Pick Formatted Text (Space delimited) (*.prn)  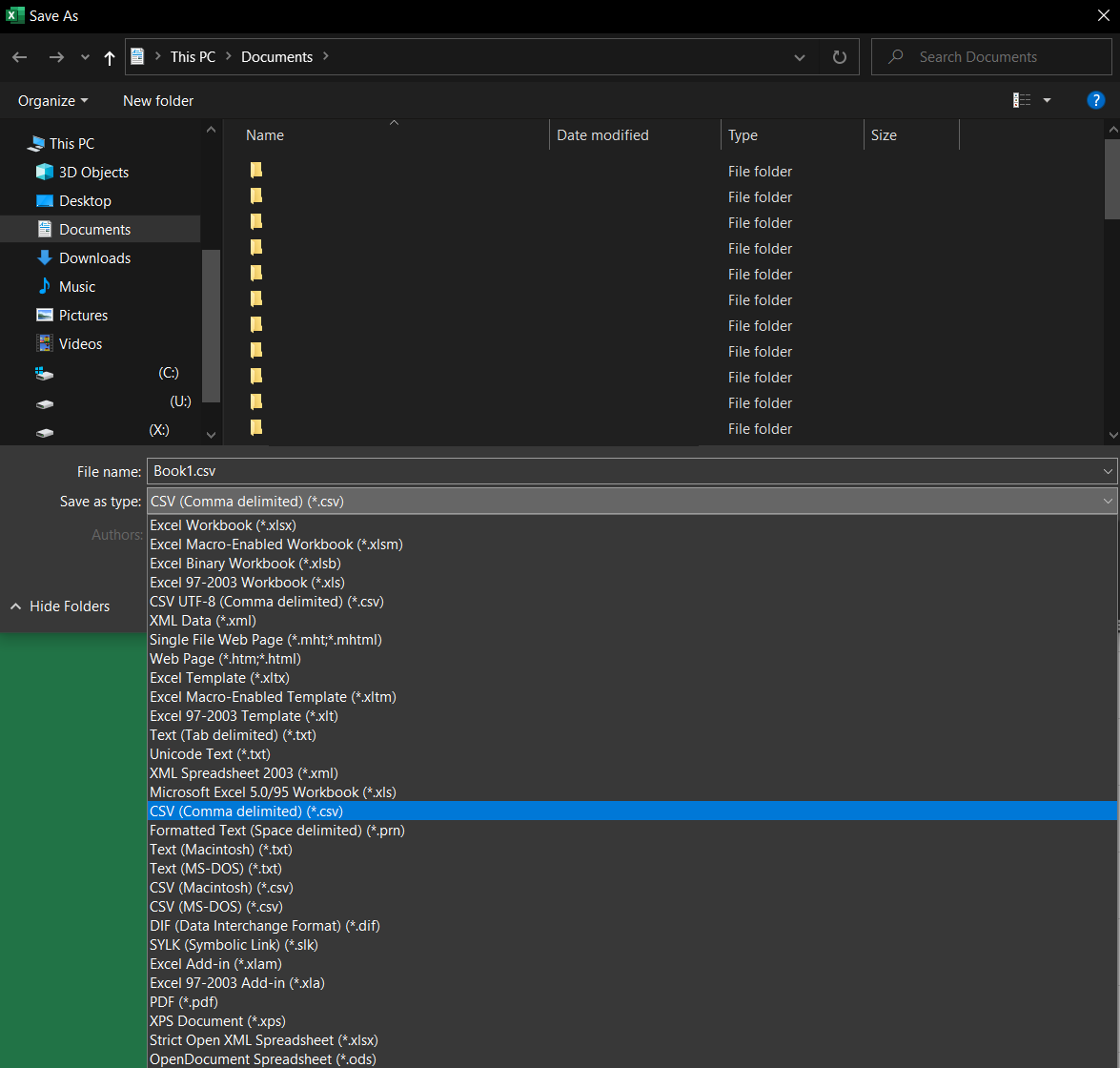[632, 831]
